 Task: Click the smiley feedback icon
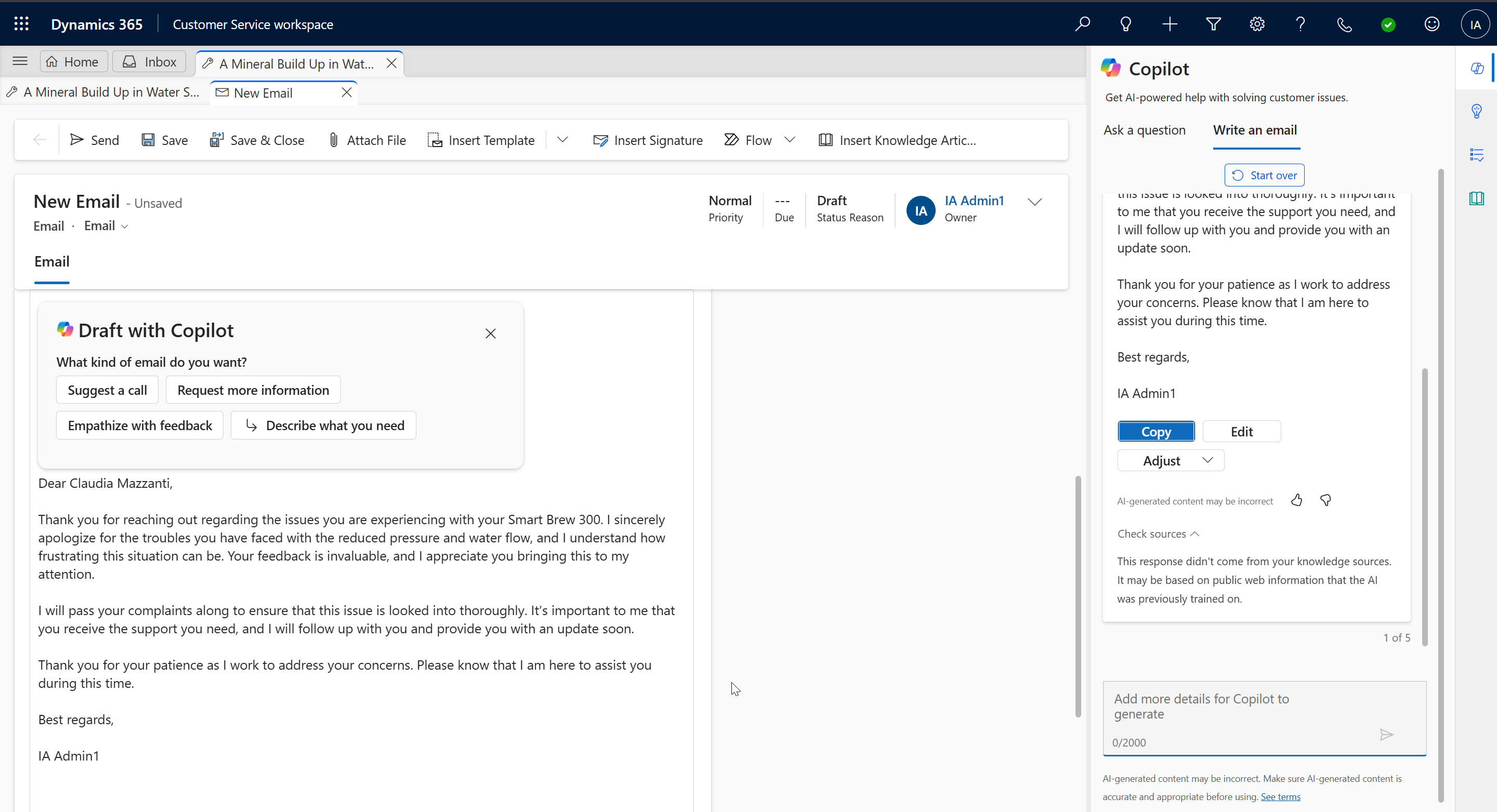[1432, 24]
